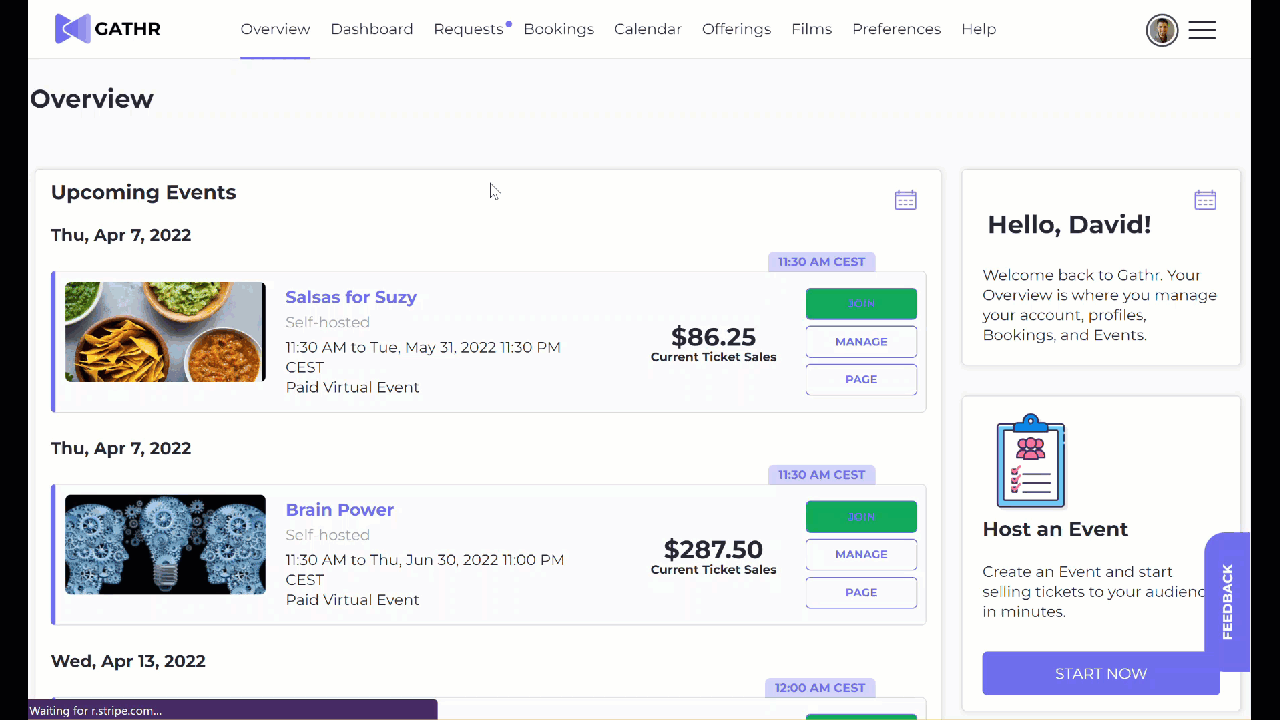Screen dimensions: 1280x720
Task: Click calendar icon in Hello David card
Action: coord(1206,200)
